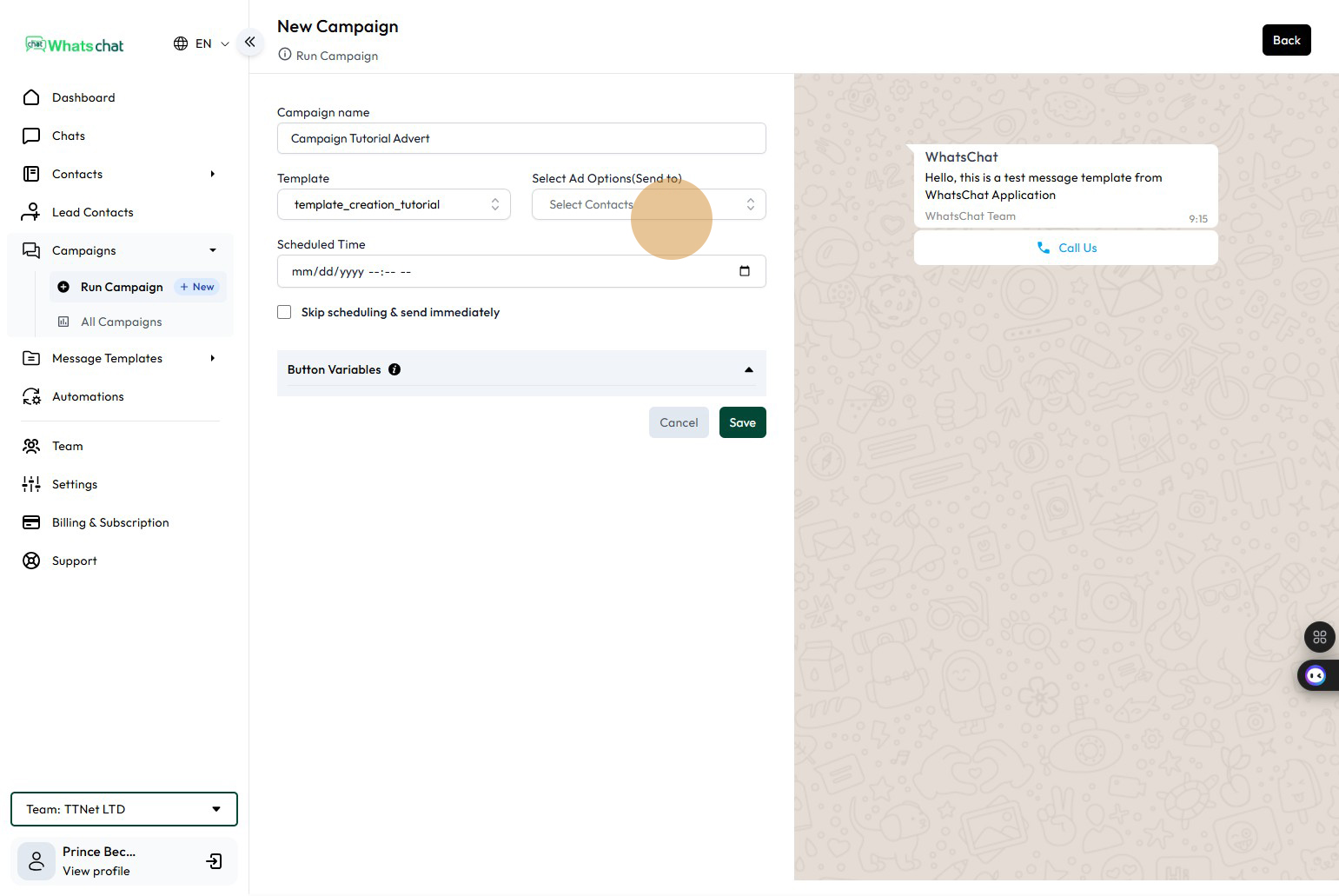Open the Select Contacts dropdown
1339x896 pixels.
click(x=648, y=204)
